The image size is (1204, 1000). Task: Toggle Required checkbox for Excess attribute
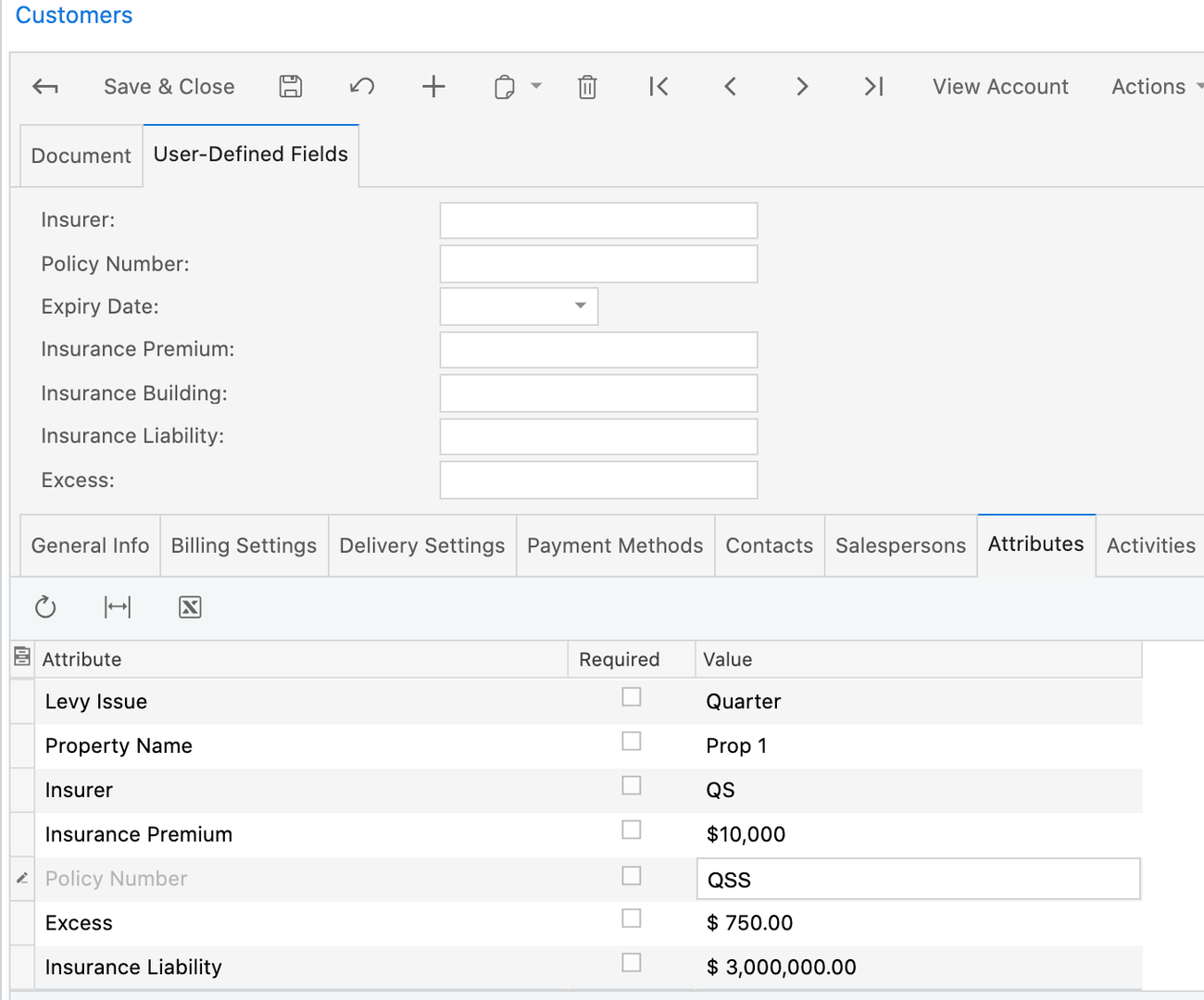pos(632,919)
